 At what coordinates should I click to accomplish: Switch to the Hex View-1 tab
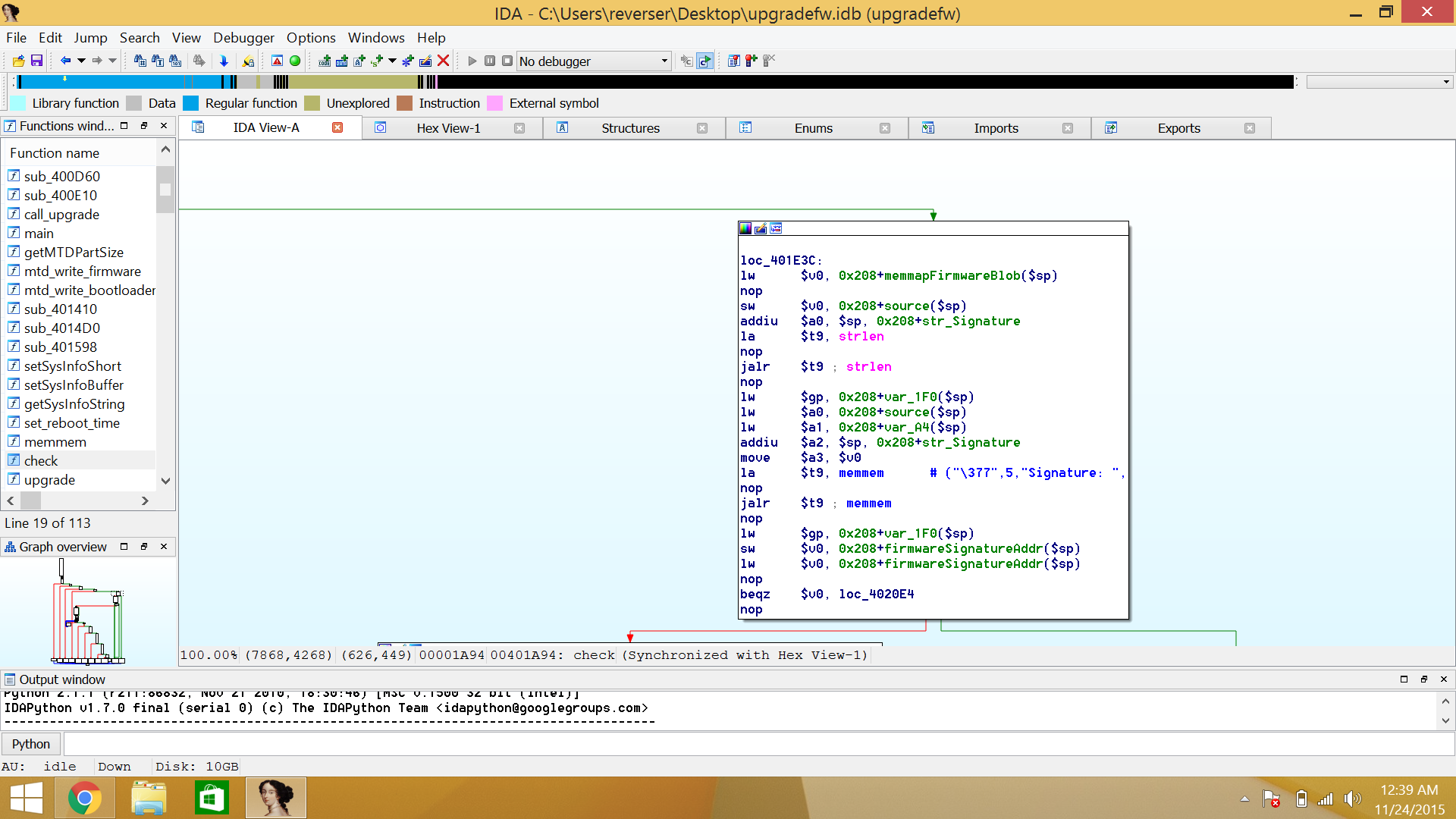[448, 128]
